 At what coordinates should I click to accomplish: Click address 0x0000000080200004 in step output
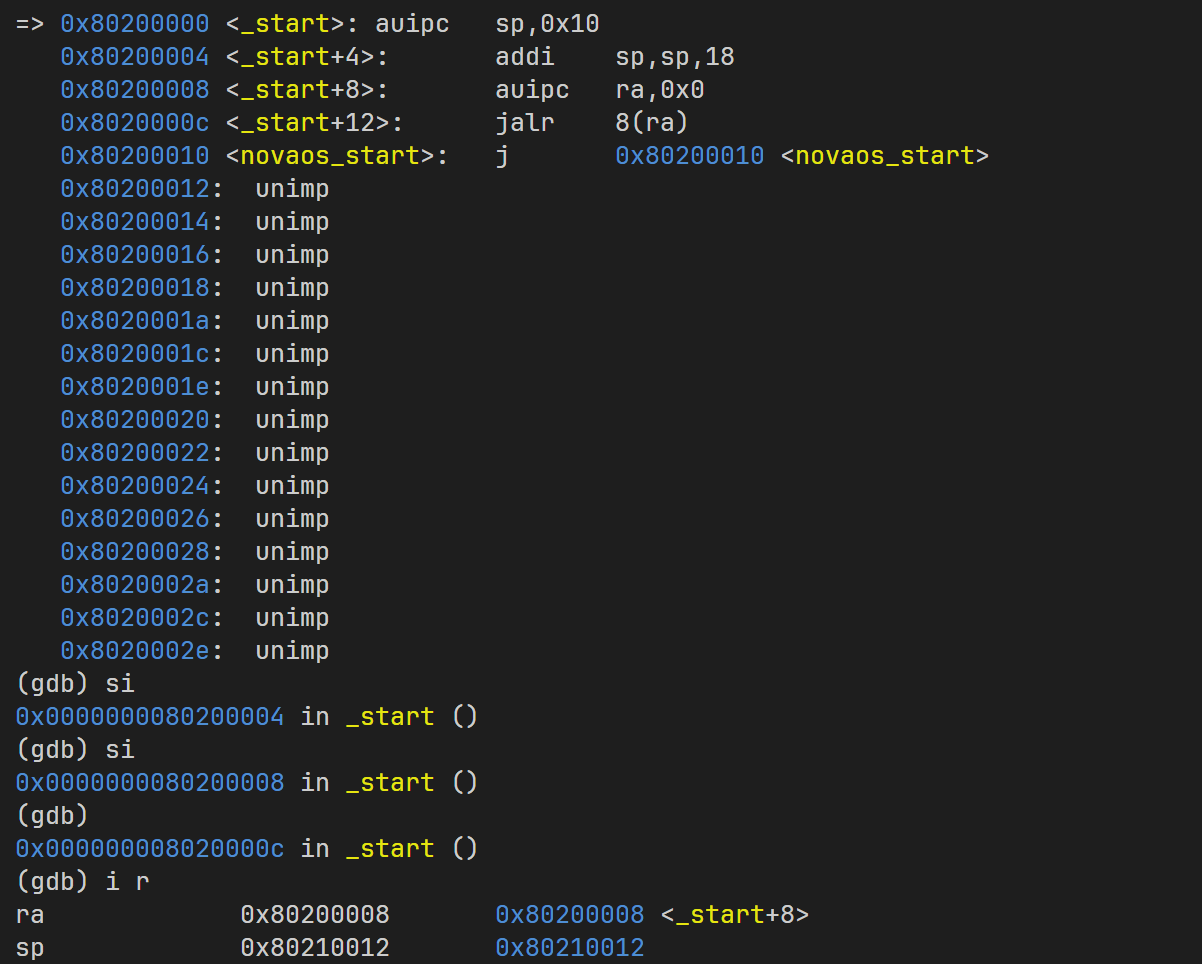(x=150, y=717)
